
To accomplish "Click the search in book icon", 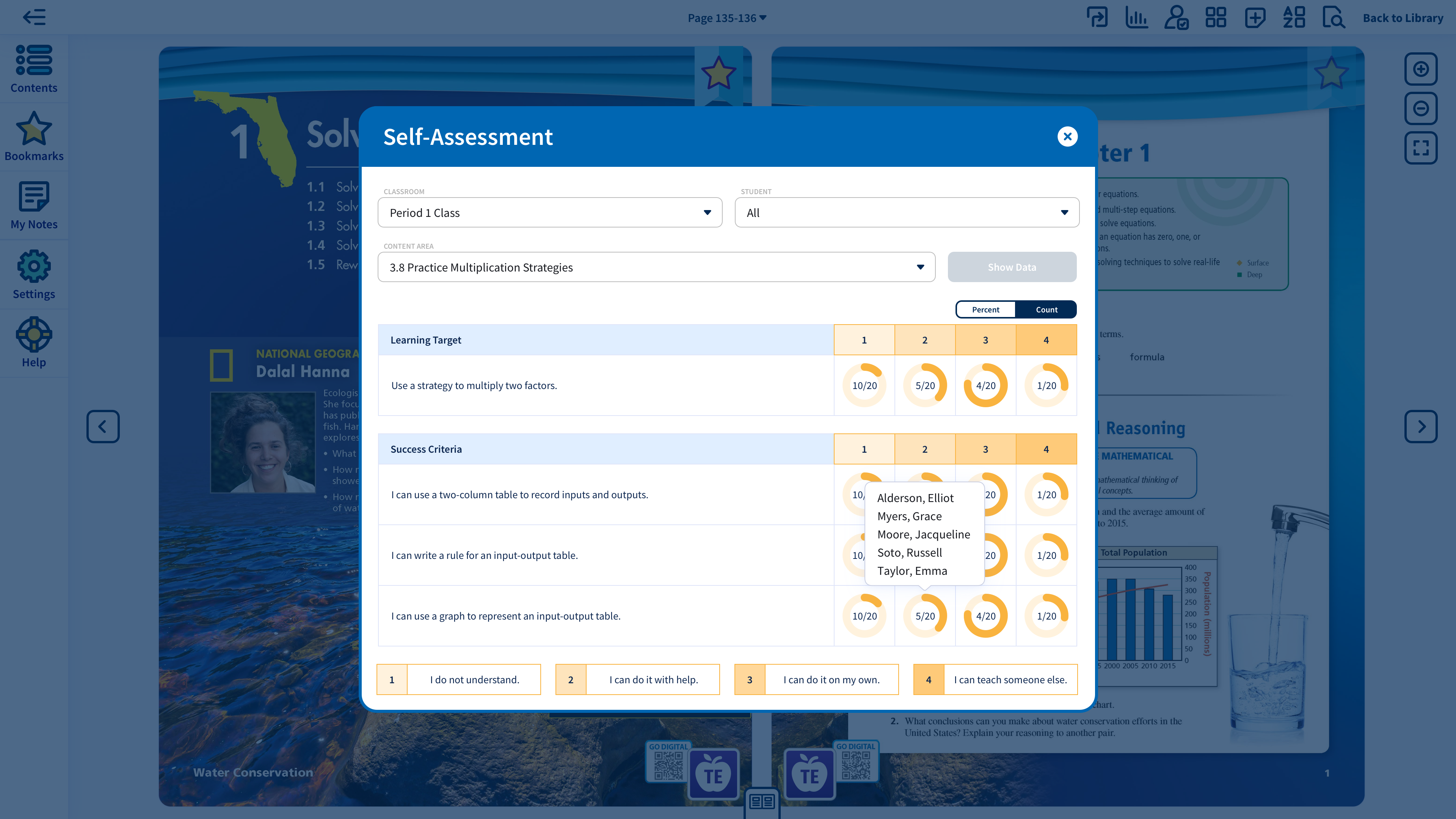I will pyautogui.click(x=1334, y=17).
